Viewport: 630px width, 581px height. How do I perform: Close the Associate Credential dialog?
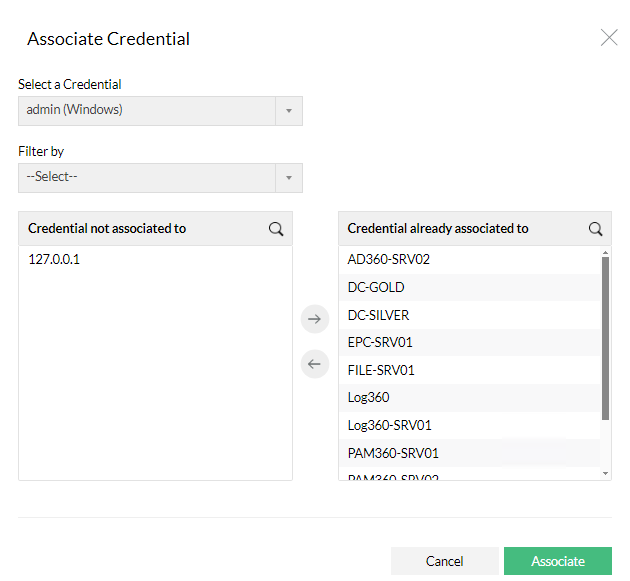(608, 38)
